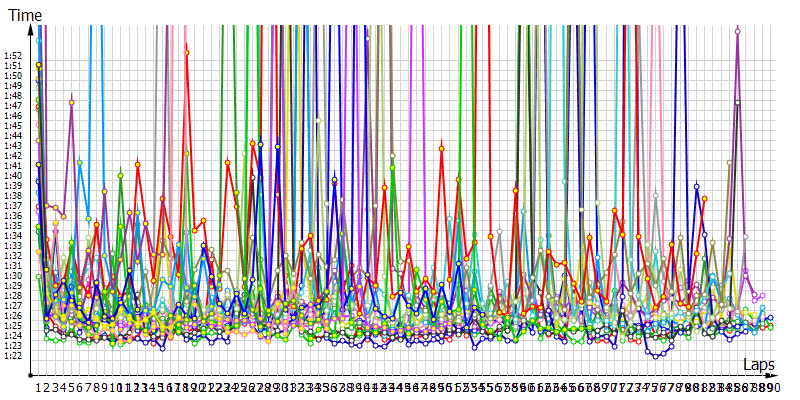Select the lowest blue point near lap 77

(657, 355)
